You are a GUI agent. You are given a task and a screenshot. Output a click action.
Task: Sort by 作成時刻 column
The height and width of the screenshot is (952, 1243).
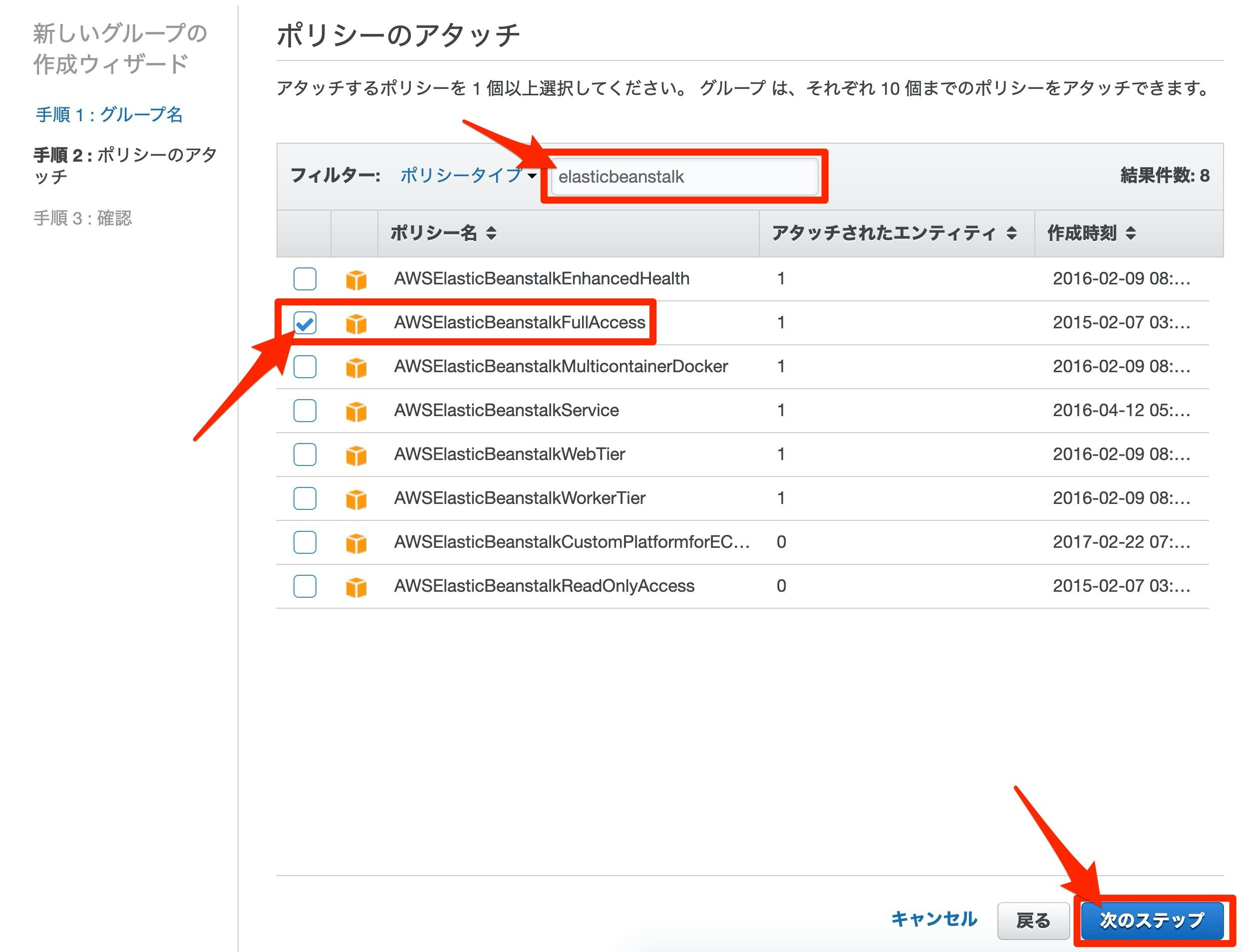[1130, 233]
